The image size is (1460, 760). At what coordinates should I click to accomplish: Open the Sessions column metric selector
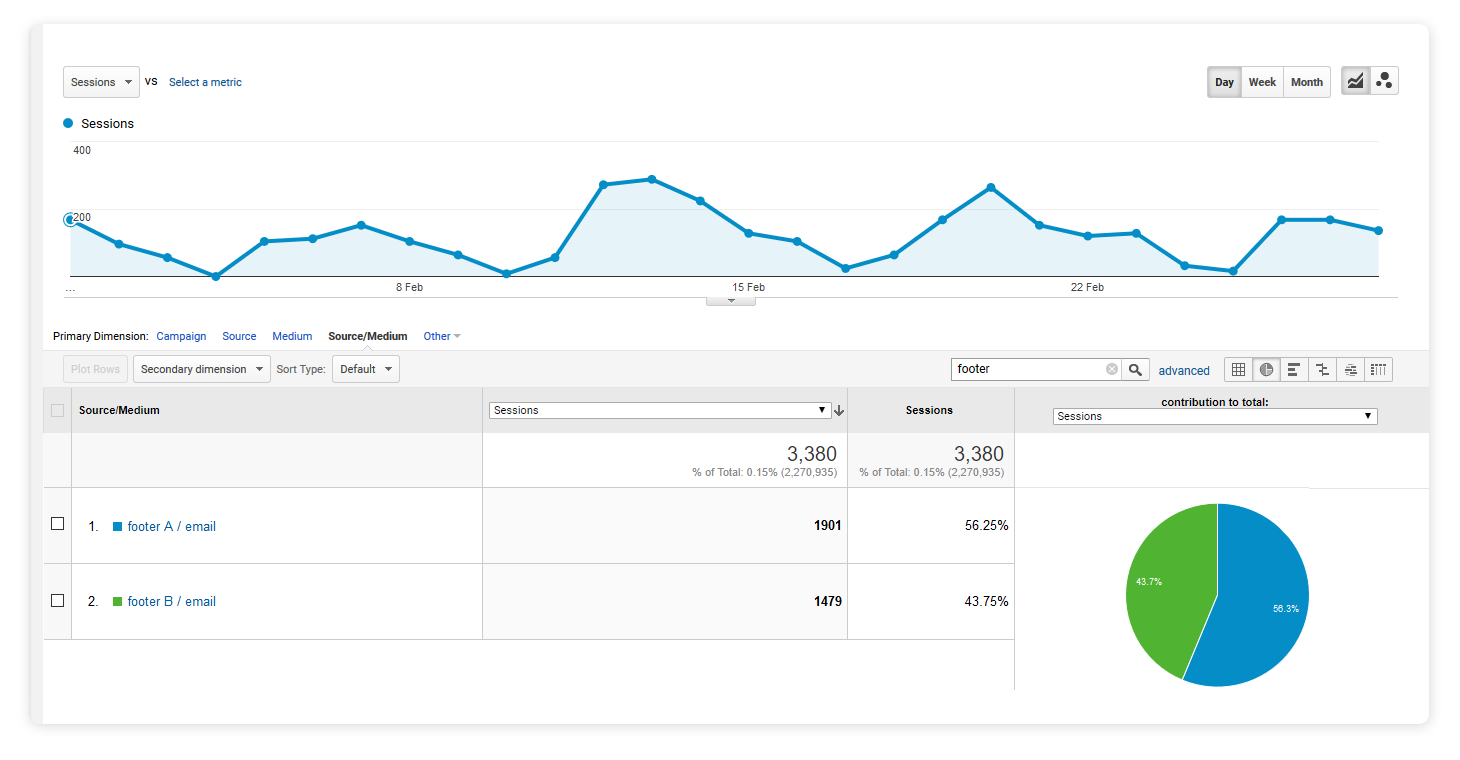(x=660, y=410)
